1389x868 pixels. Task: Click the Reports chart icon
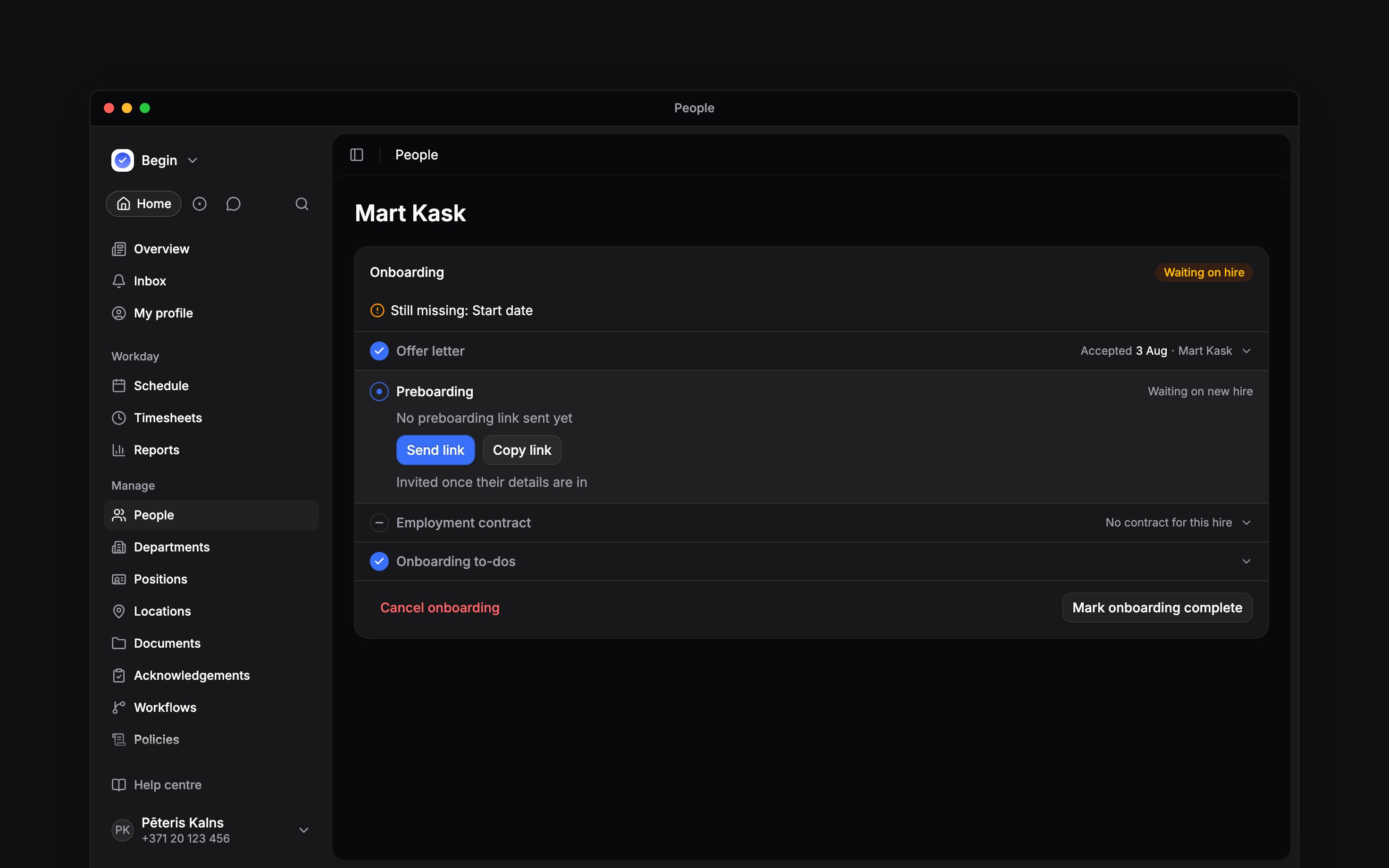(x=119, y=450)
